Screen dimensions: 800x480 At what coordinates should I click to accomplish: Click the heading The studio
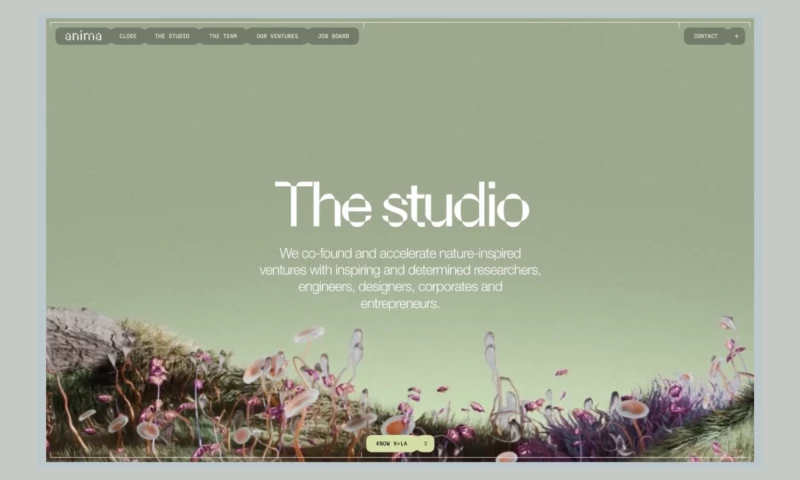[402, 205]
